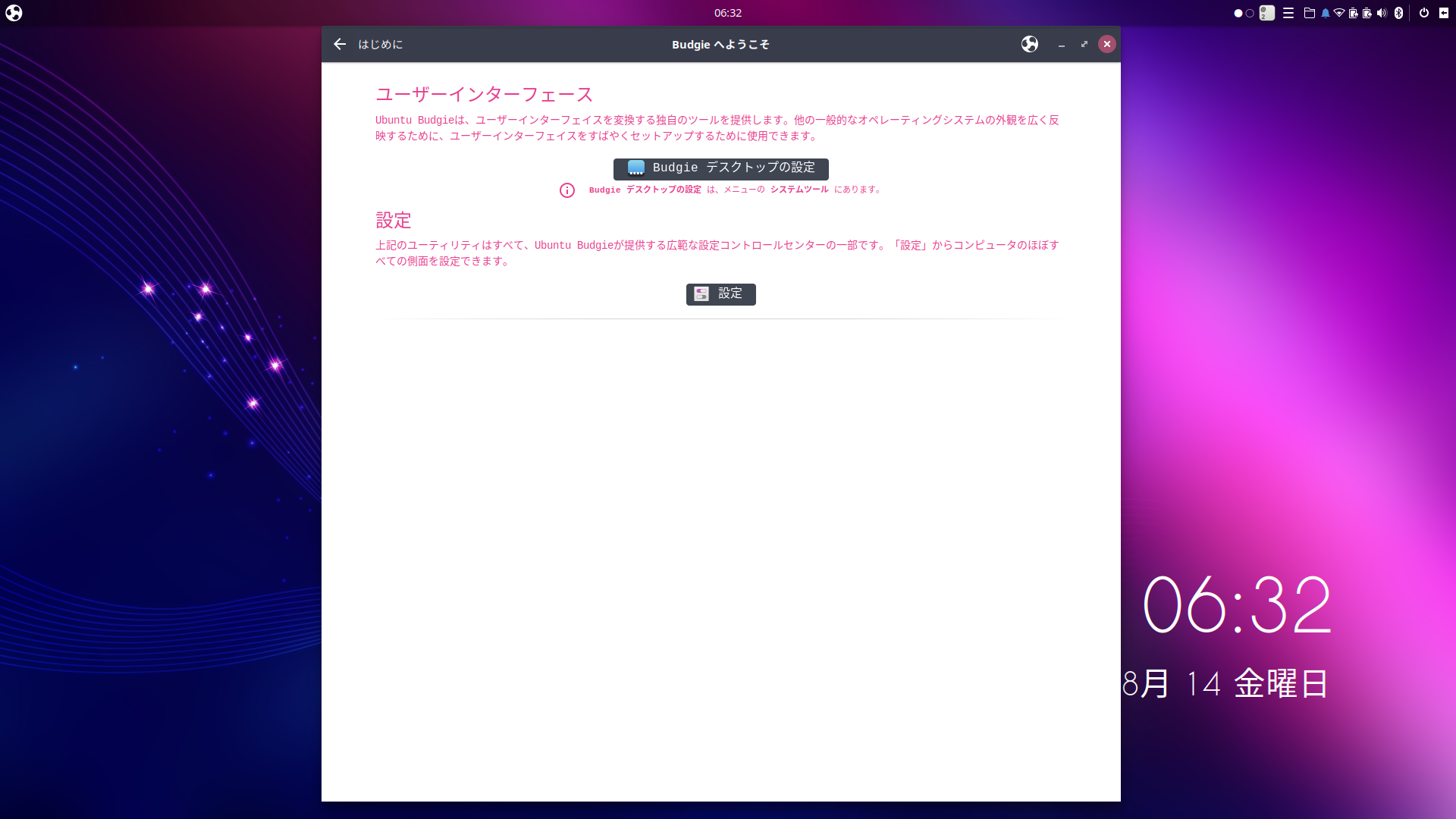Click the panel clock showing 06:32
Image resolution: width=1456 pixels, height=819 pixels.
pyautogui.click(x=727, y=13)
